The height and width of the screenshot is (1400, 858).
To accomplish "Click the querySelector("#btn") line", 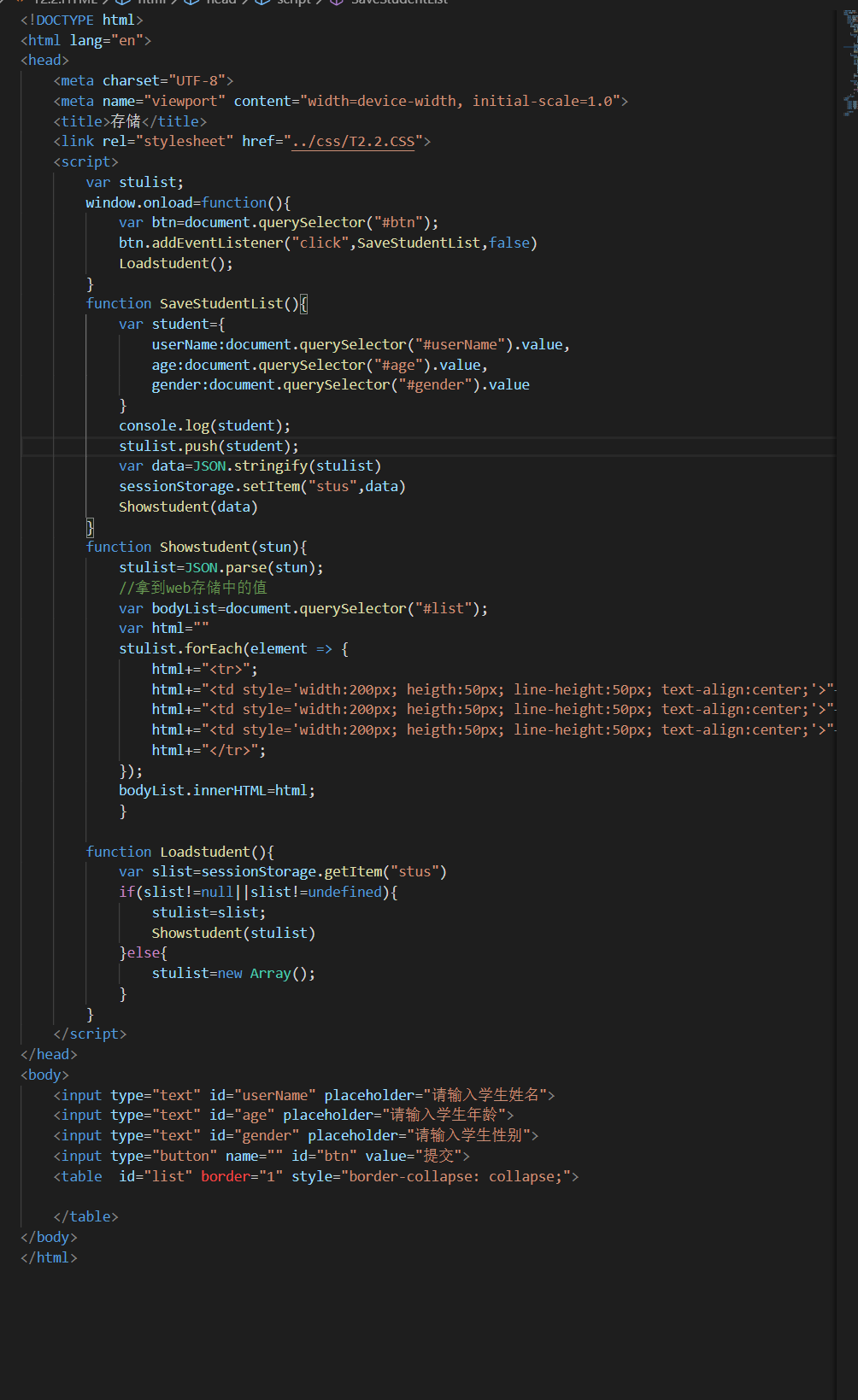I will [x=279, y=222].
